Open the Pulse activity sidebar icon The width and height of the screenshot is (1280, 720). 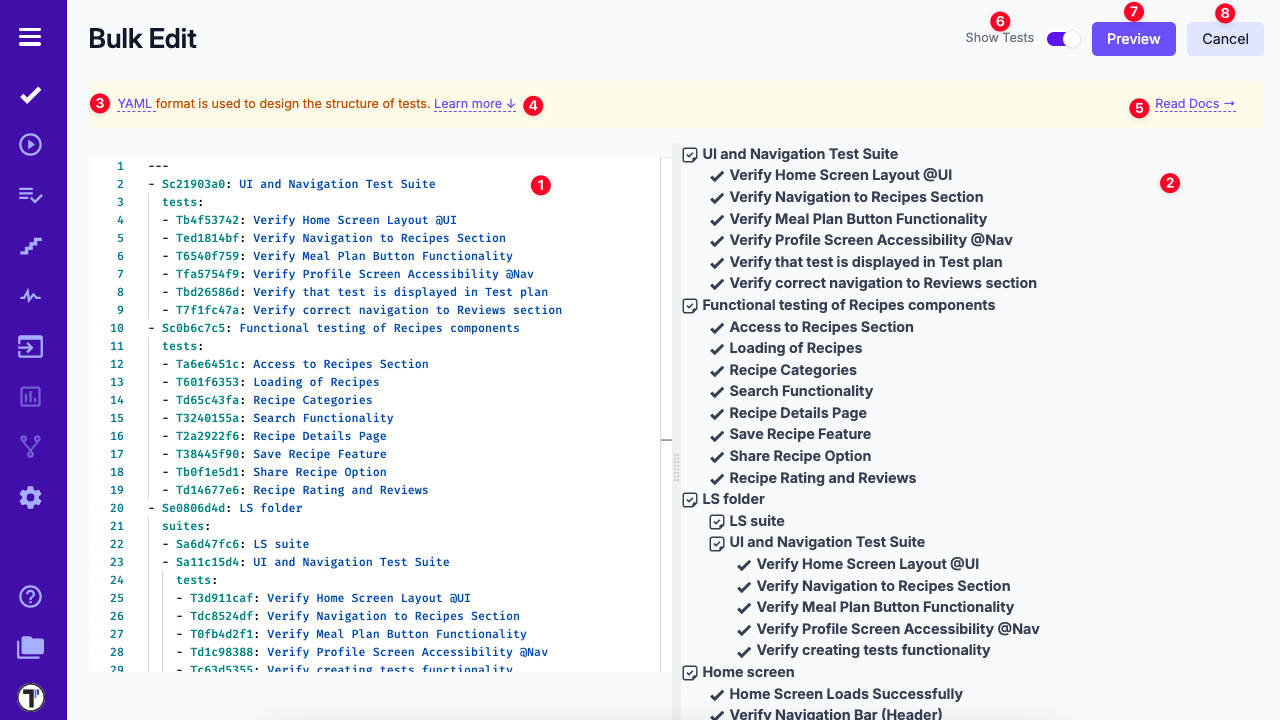pyautogui.click(x=30, y=296)
